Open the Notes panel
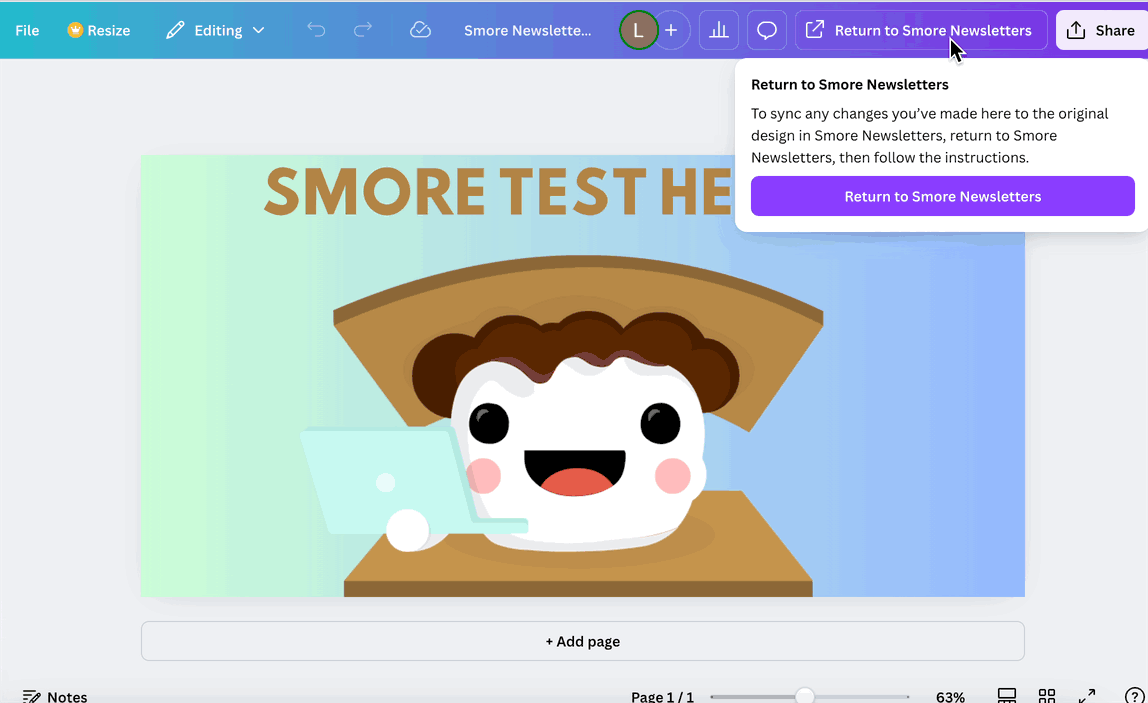 (x=54, y=694)
